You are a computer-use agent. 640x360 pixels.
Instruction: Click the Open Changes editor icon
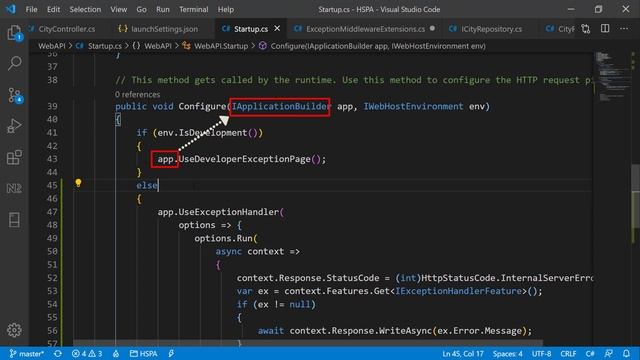click(x=586, y=29)
